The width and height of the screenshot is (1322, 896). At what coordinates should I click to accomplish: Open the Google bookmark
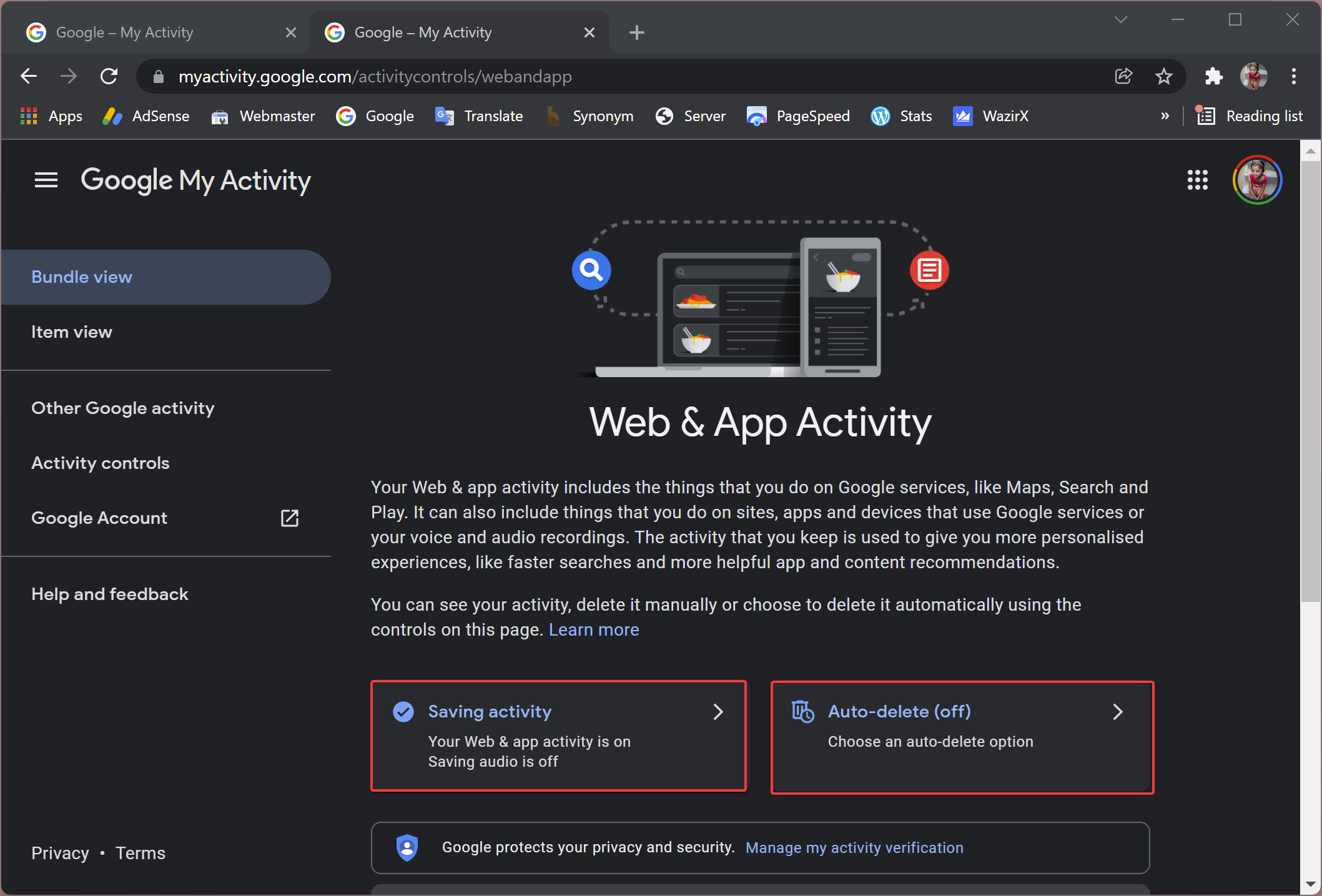(x=375, y=116)
